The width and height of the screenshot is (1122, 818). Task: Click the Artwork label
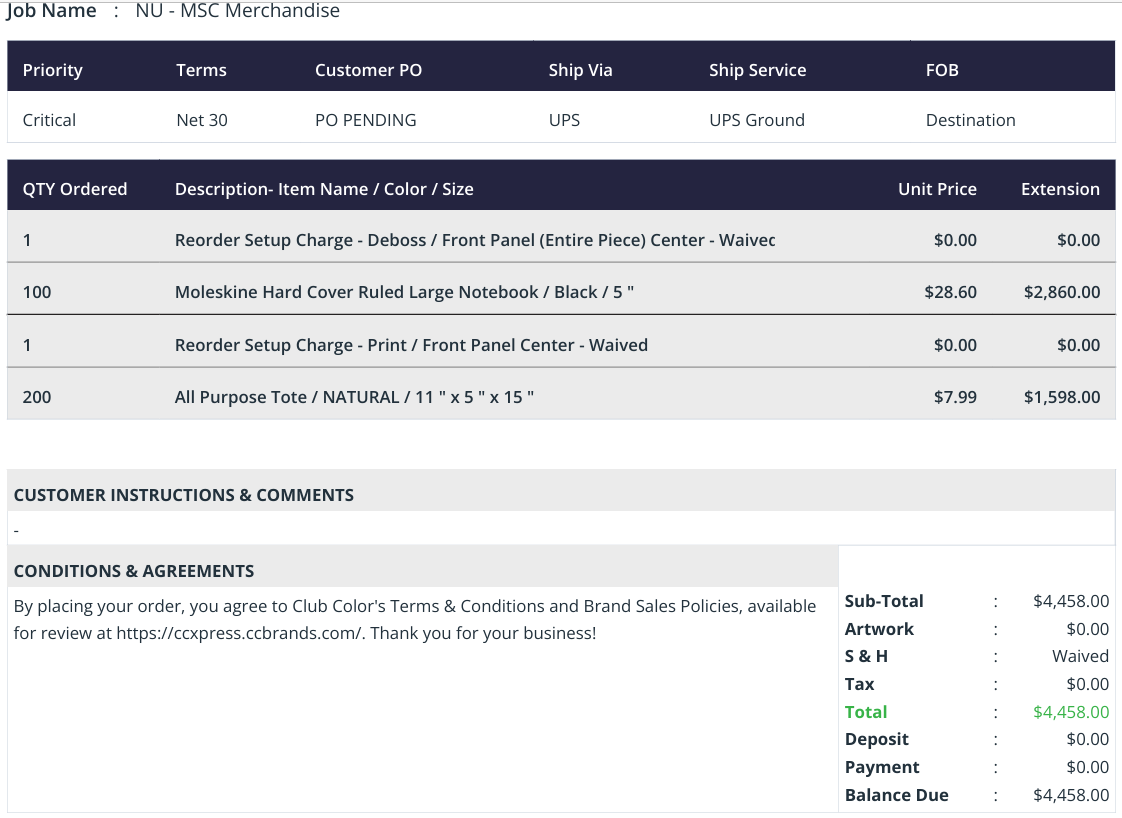click(x=879, y=629)
